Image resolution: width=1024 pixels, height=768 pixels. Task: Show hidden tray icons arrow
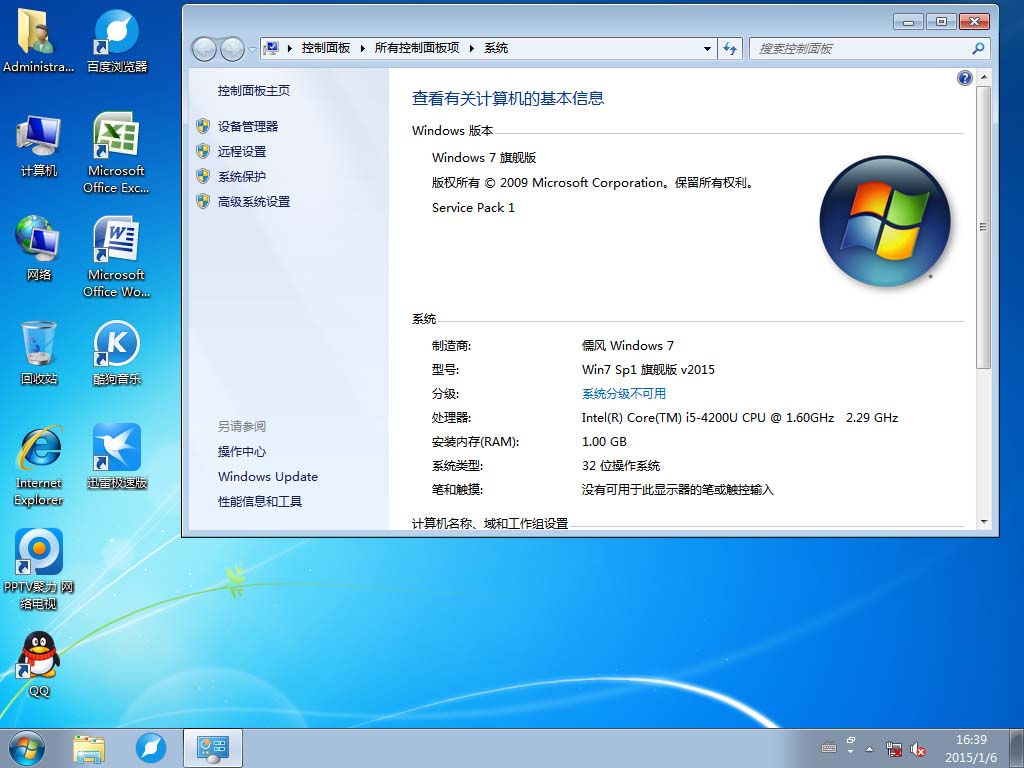click(869, 749)
